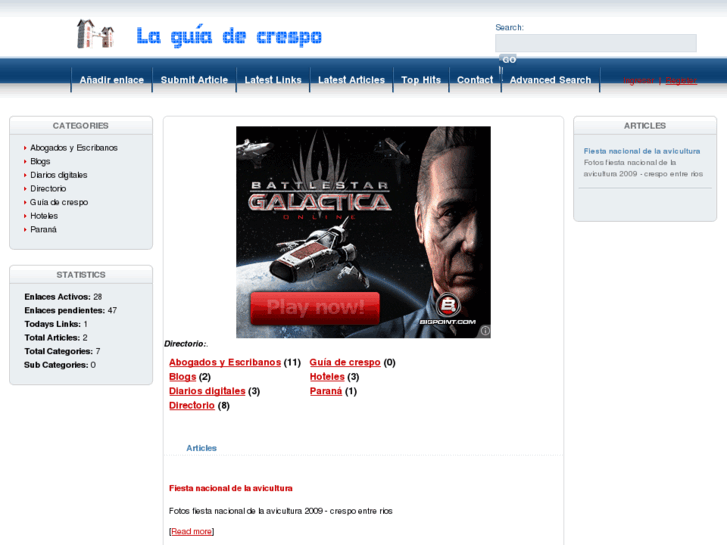Click the Total Articles: 2 statistic
727x545 pixels.
coord(56,338)
